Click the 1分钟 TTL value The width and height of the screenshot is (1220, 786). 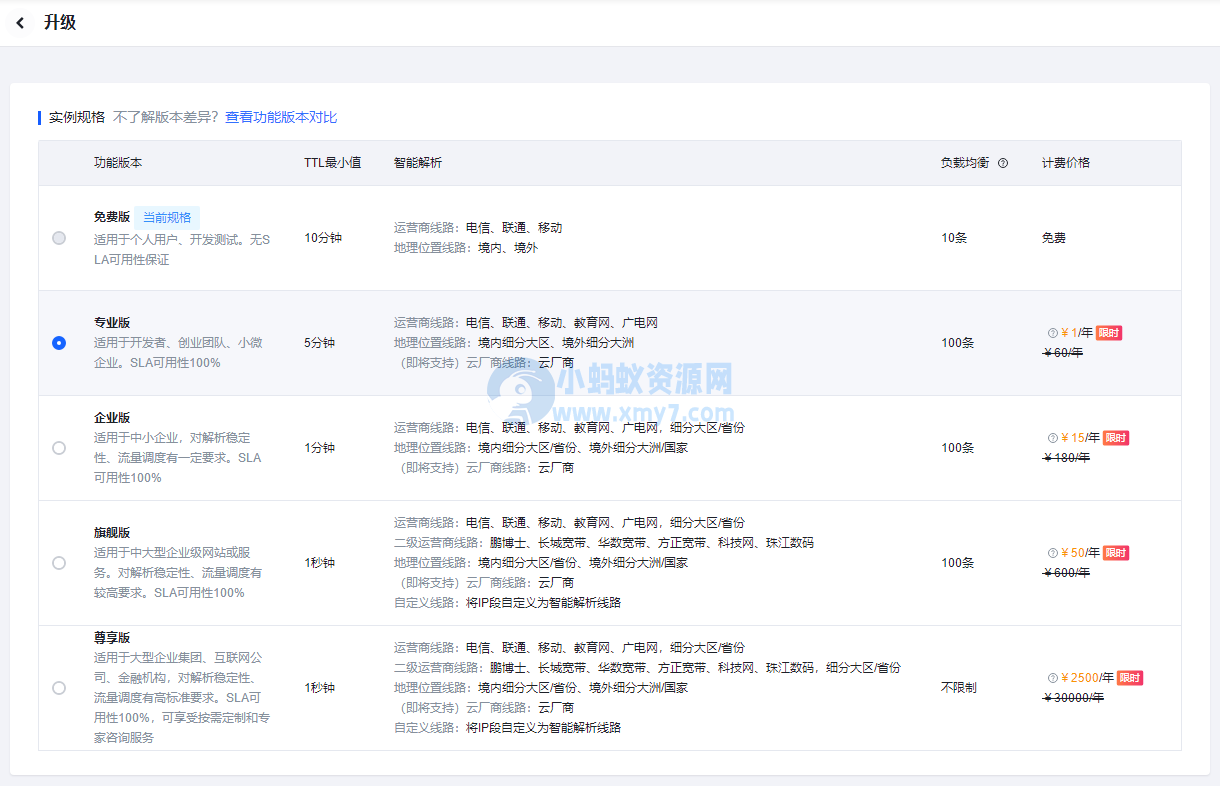[x=320, y=448]
